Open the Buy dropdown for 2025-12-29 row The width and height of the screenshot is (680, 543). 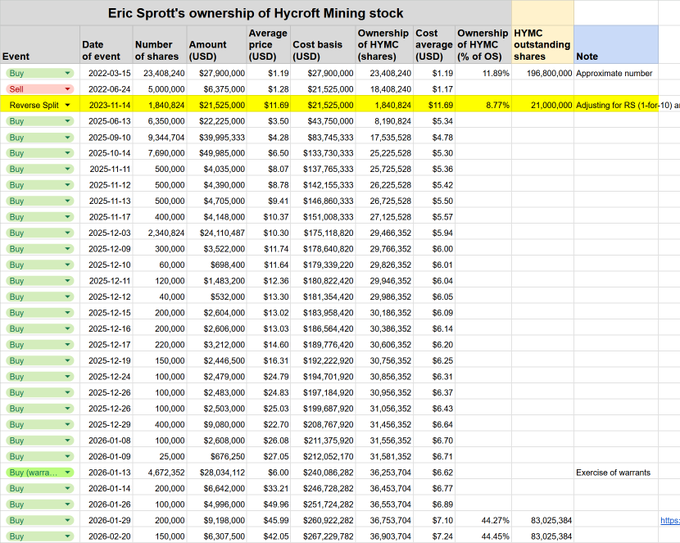[40, 425]
